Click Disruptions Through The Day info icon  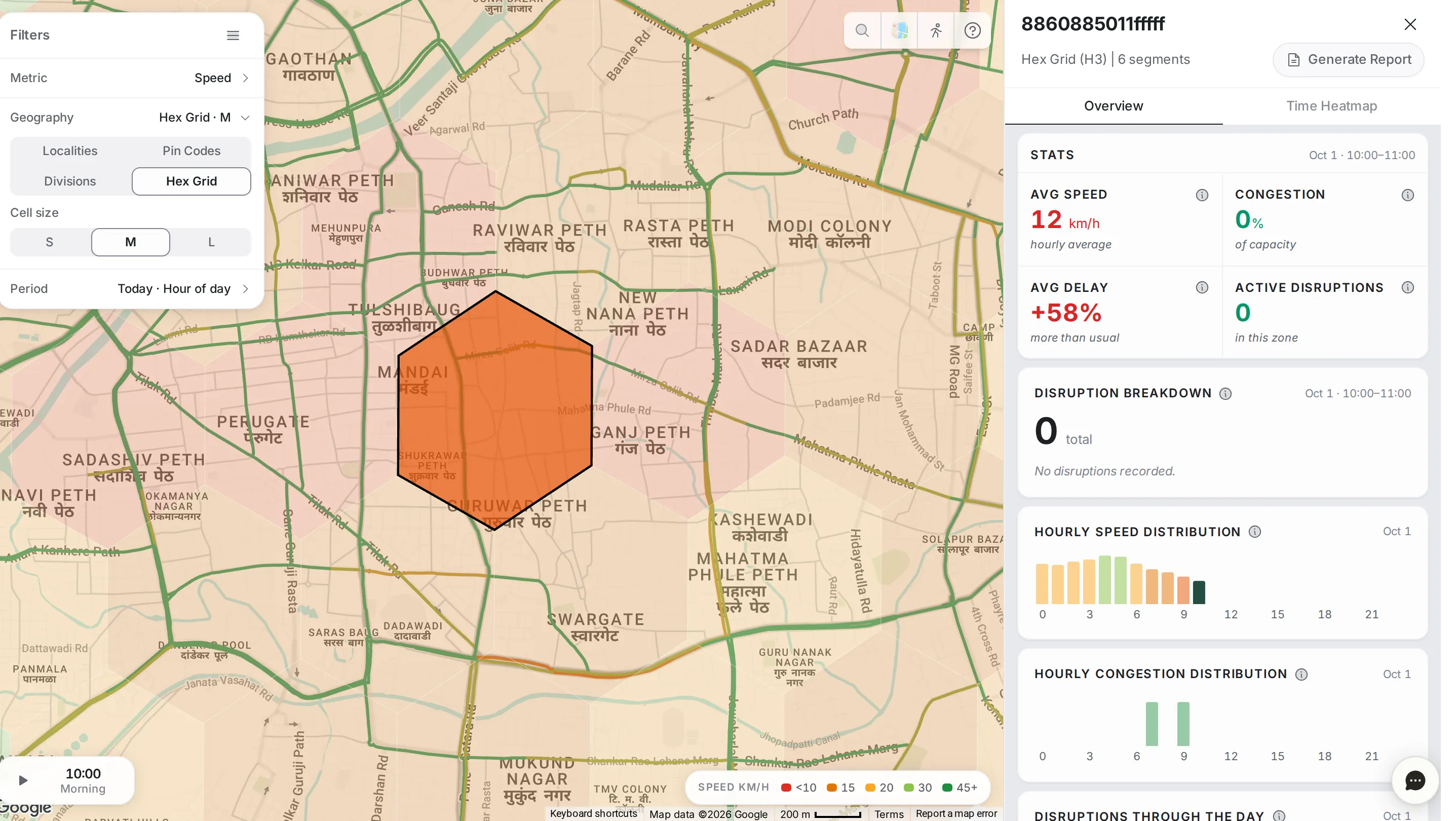[1279, 815]
